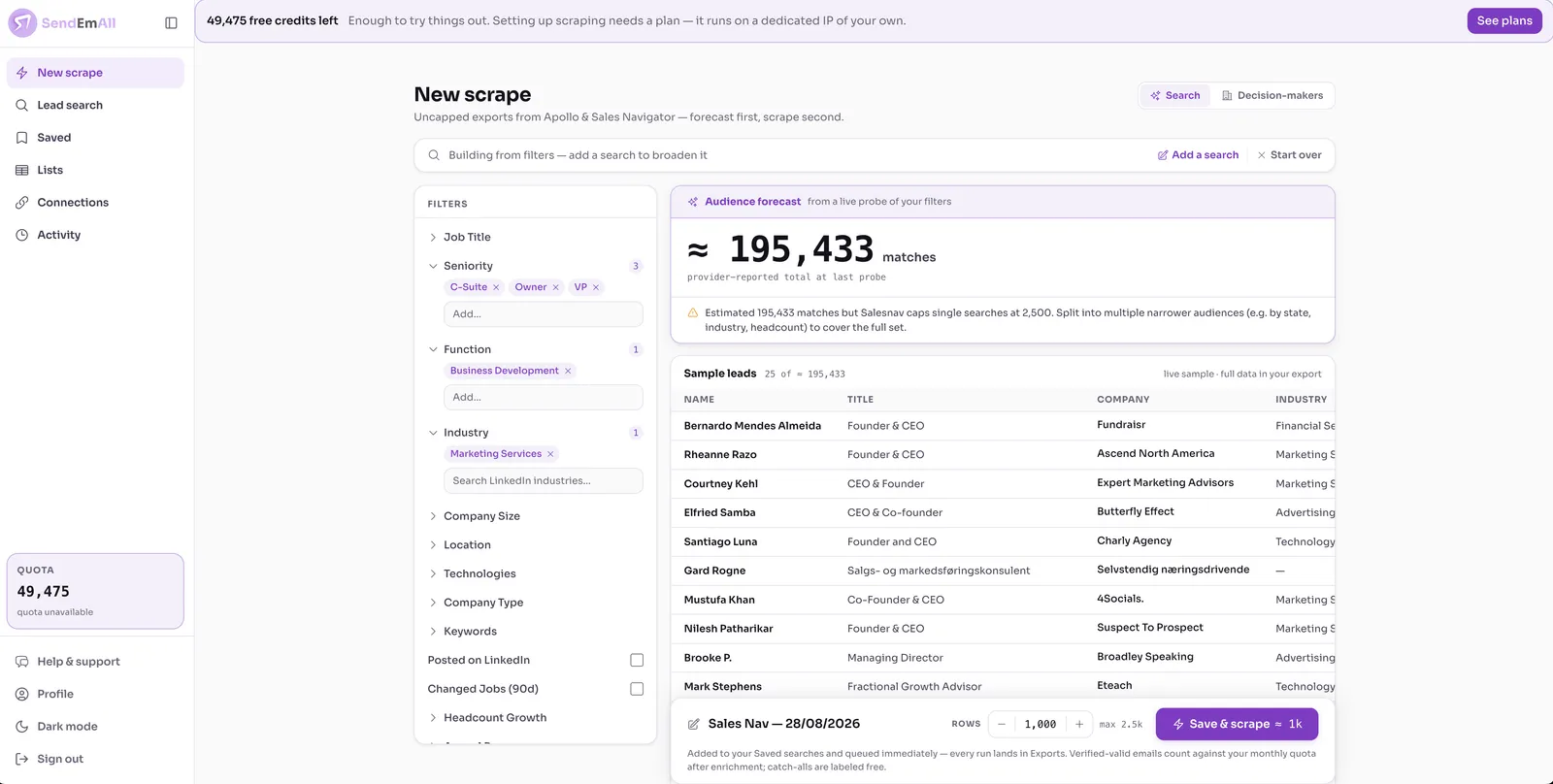Click the Profile icon
Image resolution: width=1553 pixels, height=784 pixels.
pyautogui.click(x=21, y=694)
